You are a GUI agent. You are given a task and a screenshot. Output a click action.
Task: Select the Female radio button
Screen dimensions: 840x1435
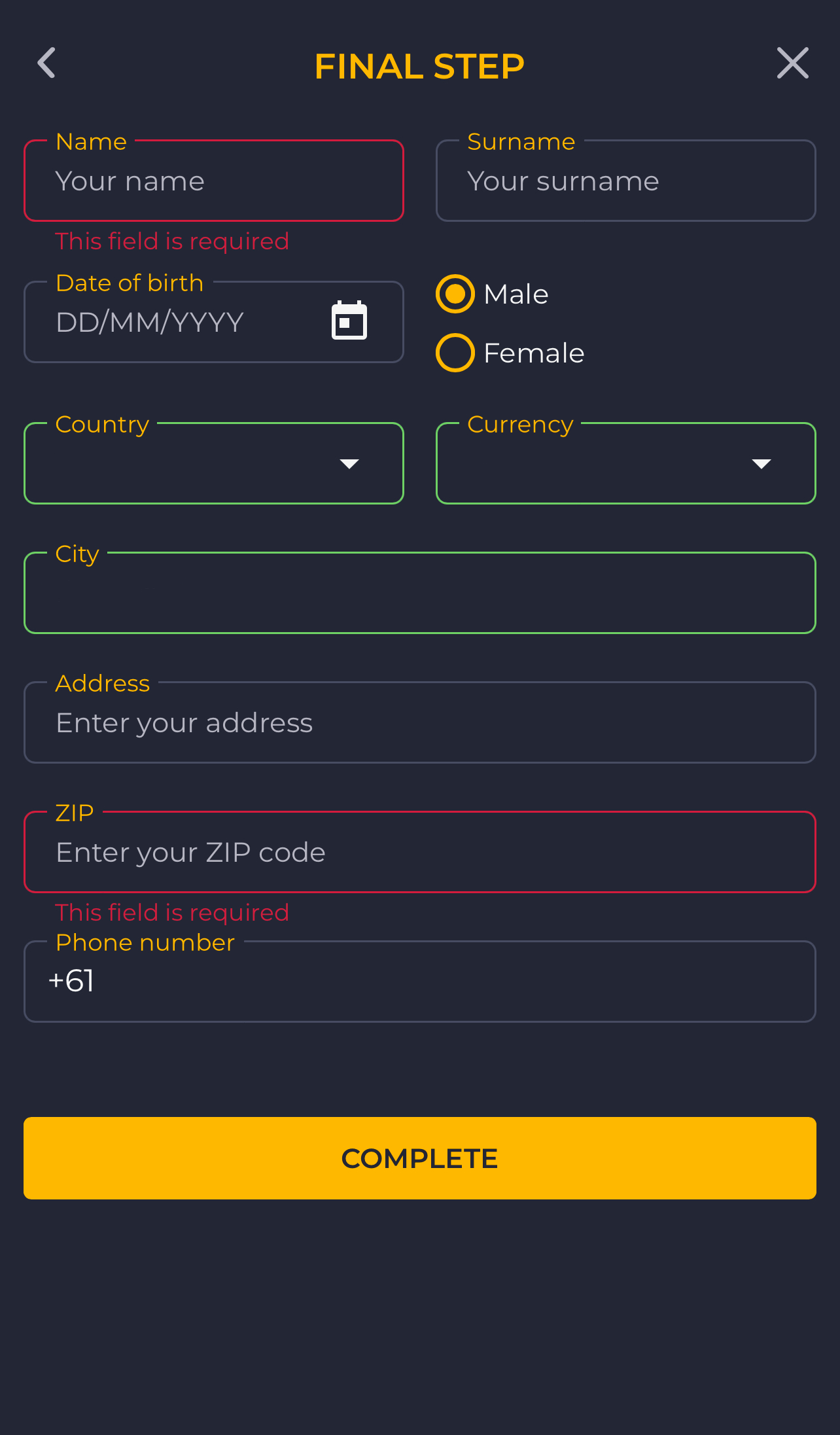(x=455, y=353)
